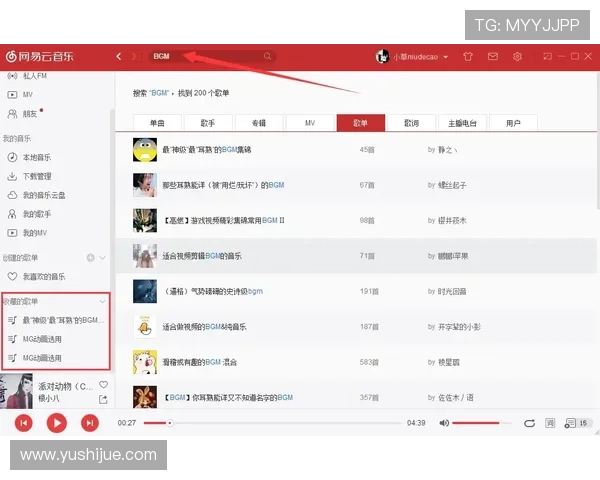Viewport: 600px width, 480px height.
Task: Add a new playlist with plus icon
Action: [x=90, y=258]
